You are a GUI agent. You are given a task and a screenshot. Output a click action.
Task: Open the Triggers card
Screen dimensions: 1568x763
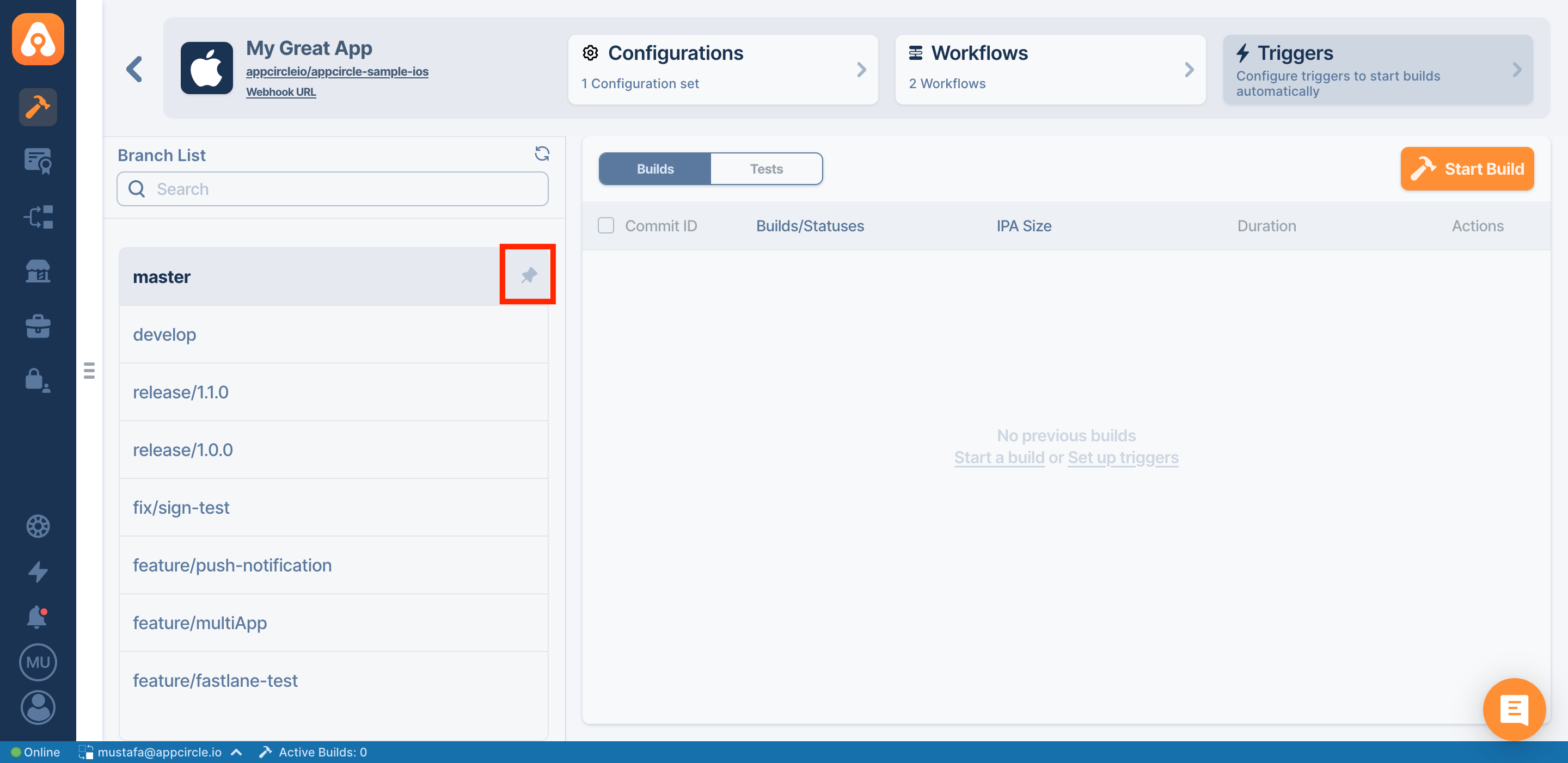point(1377,69)
